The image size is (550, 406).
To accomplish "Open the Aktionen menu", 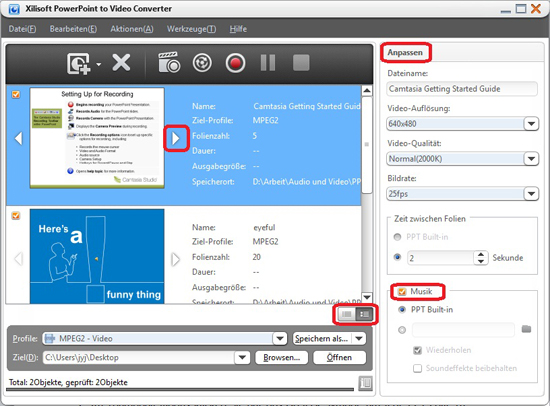I will click(132, 29).
